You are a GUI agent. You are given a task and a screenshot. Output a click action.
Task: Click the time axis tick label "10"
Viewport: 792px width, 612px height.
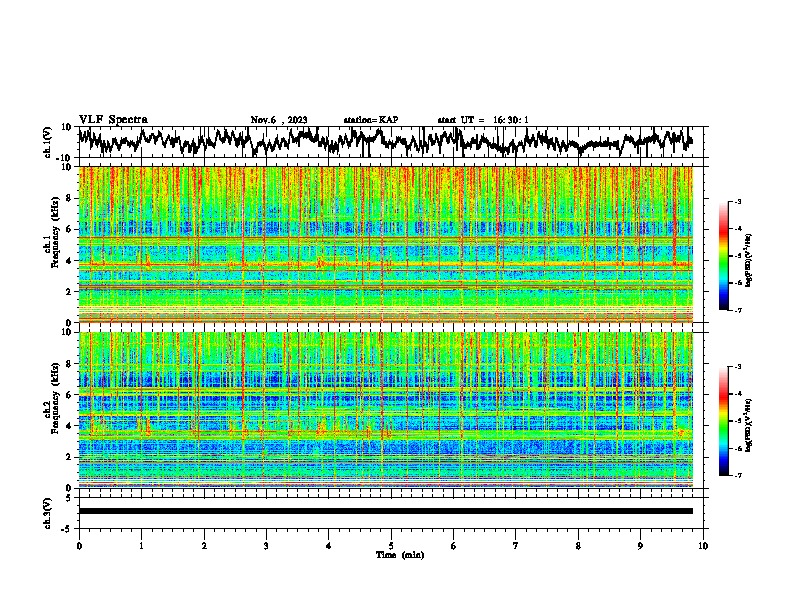coord(703,546)
